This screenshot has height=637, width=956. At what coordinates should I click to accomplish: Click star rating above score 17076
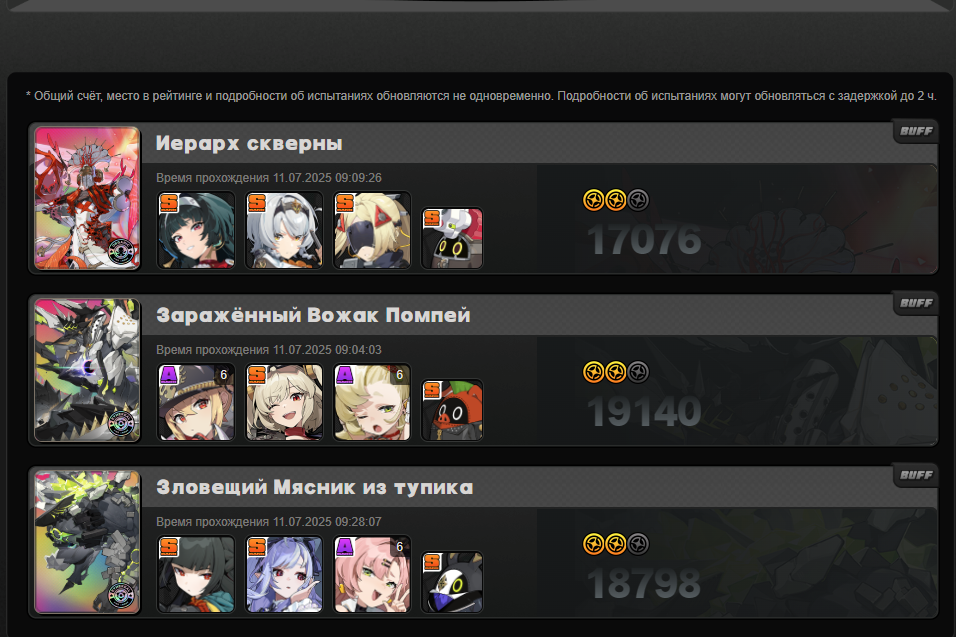(x=616, y=200)
